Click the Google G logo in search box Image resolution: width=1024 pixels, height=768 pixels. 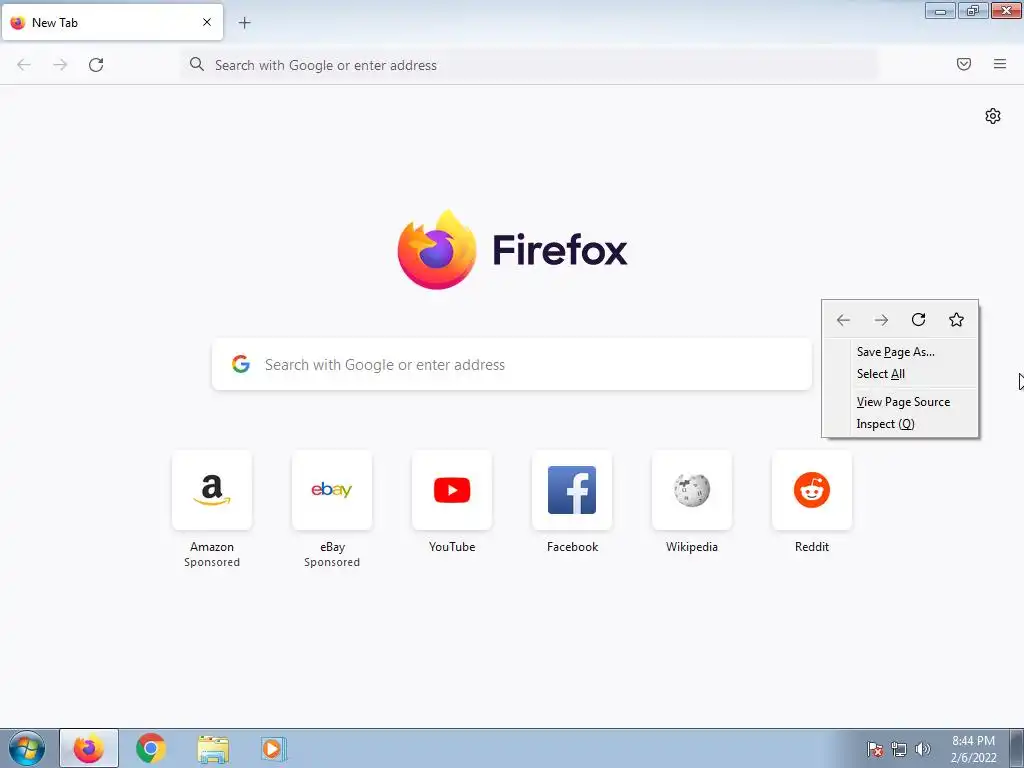(x=241, y=364)
